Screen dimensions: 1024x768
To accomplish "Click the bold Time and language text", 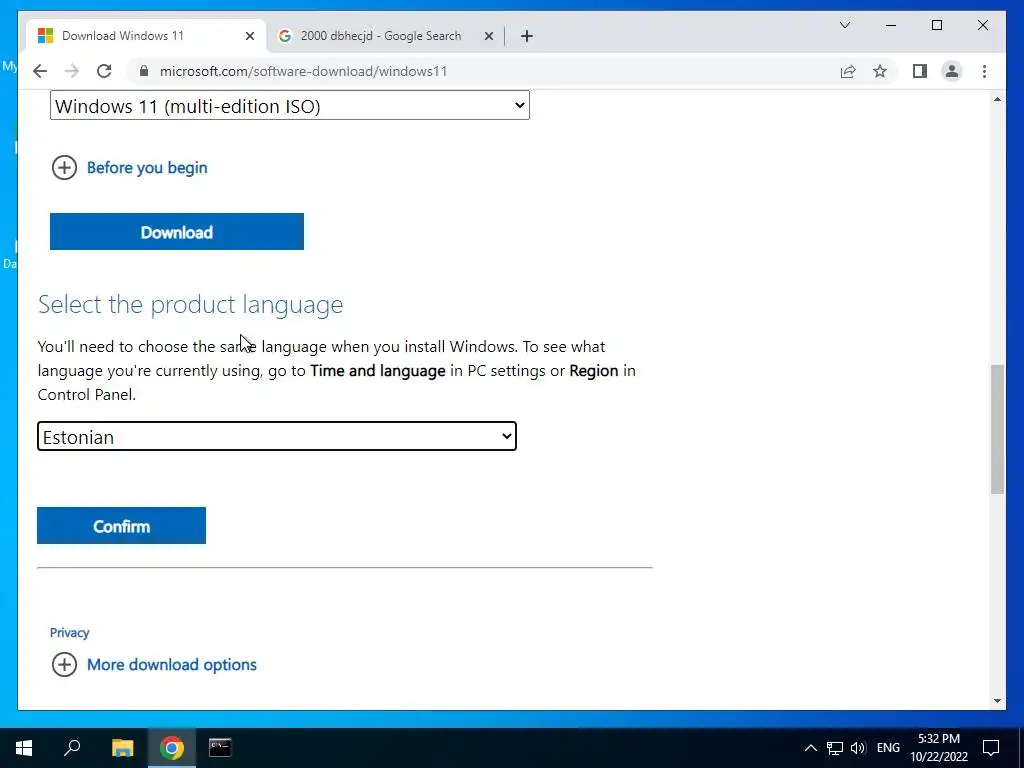I will click(377, 371).
